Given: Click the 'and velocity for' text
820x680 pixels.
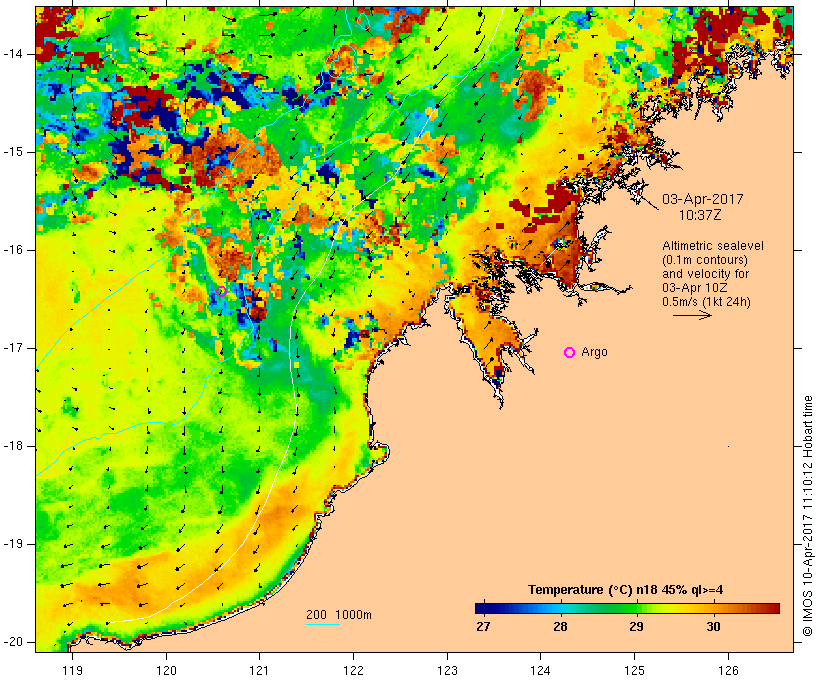Looking at the screenshot, I should coord(705,274).
